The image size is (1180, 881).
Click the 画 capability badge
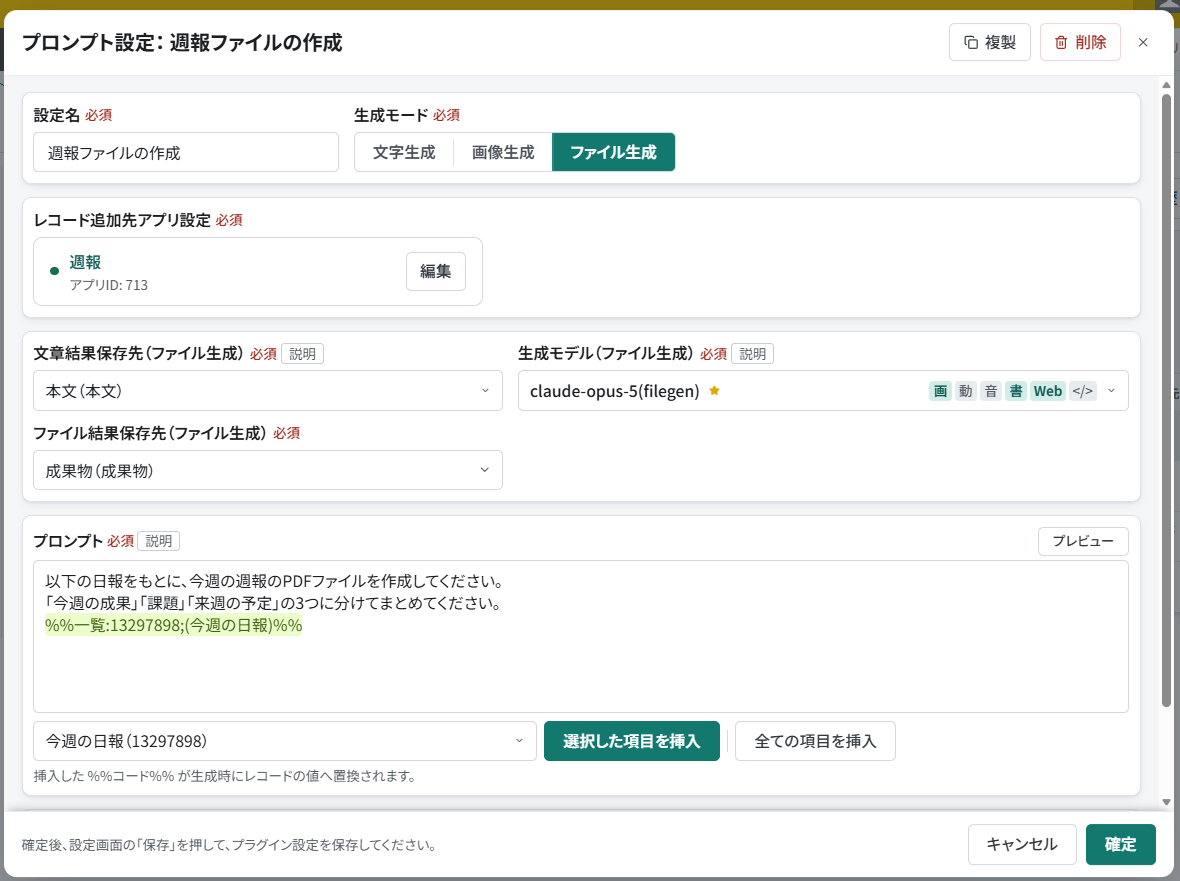pos(941,391)
